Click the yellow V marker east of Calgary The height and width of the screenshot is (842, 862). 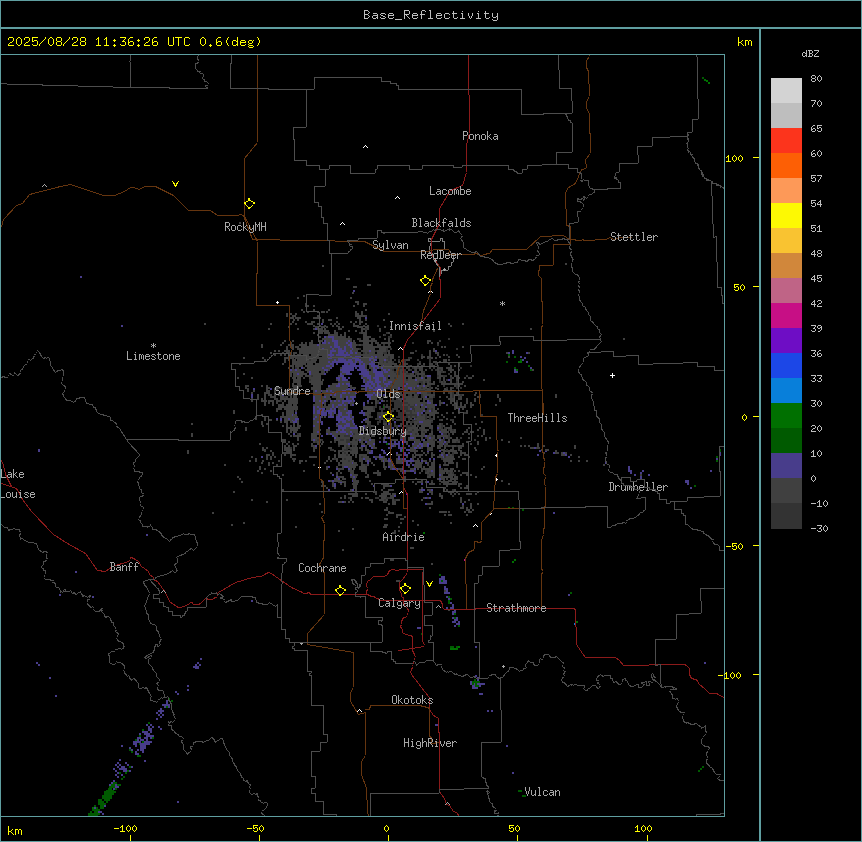[429, 584]
